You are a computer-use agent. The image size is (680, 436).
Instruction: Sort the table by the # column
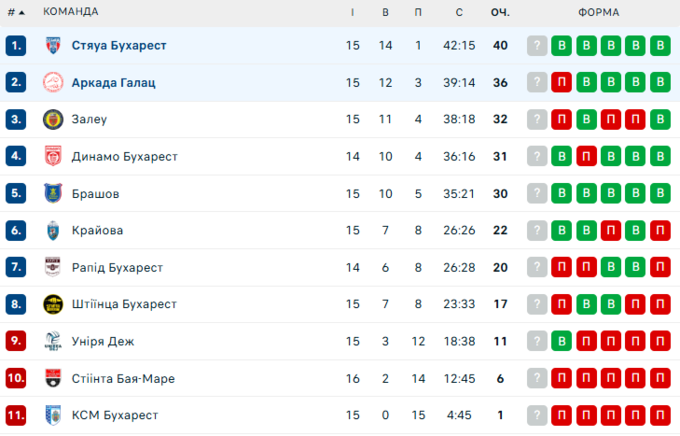(16, 12)
